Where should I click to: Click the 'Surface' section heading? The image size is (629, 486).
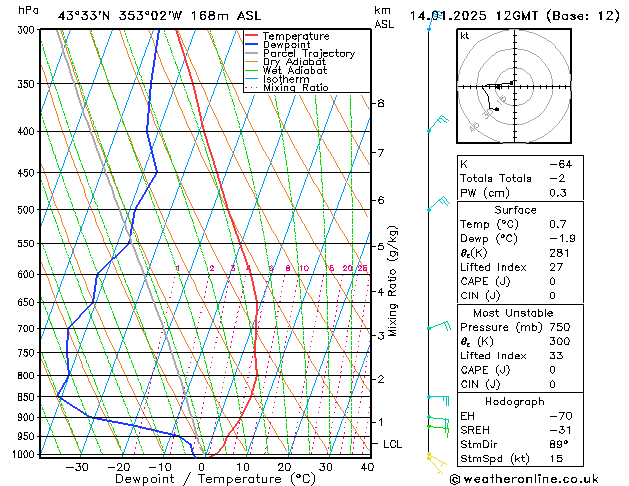(x=515, y=210)
